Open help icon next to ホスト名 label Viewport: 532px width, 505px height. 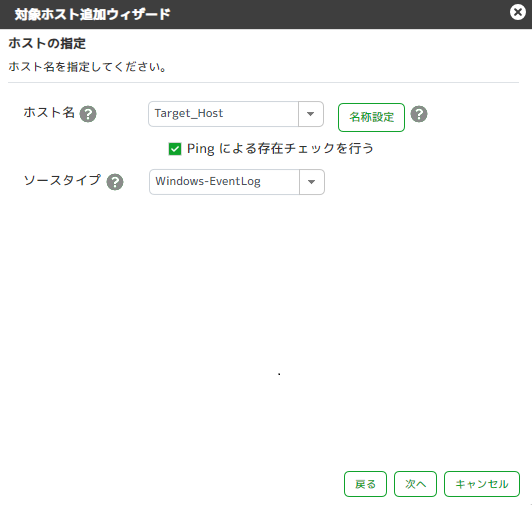88,114
